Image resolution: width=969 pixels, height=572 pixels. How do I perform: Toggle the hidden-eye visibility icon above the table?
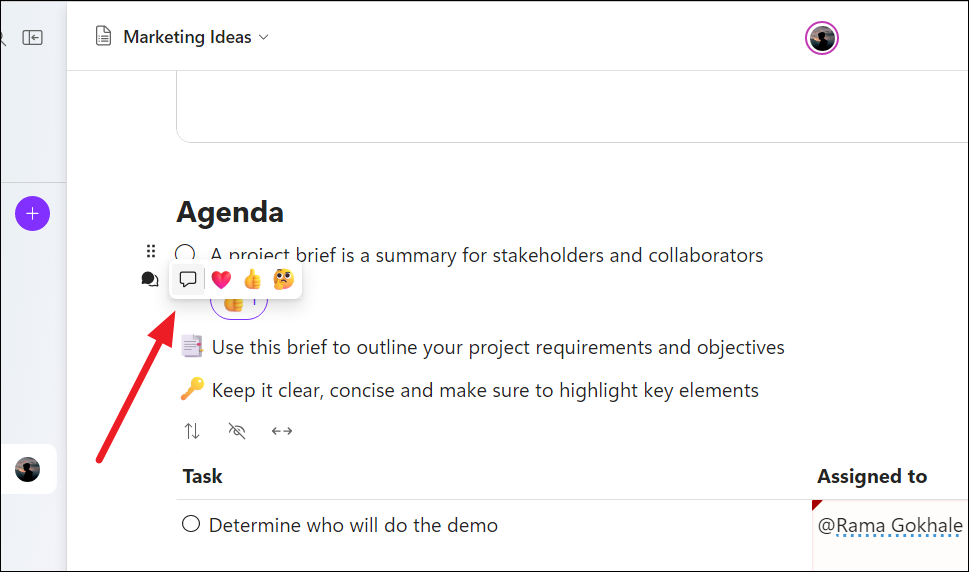coord(237,431)
